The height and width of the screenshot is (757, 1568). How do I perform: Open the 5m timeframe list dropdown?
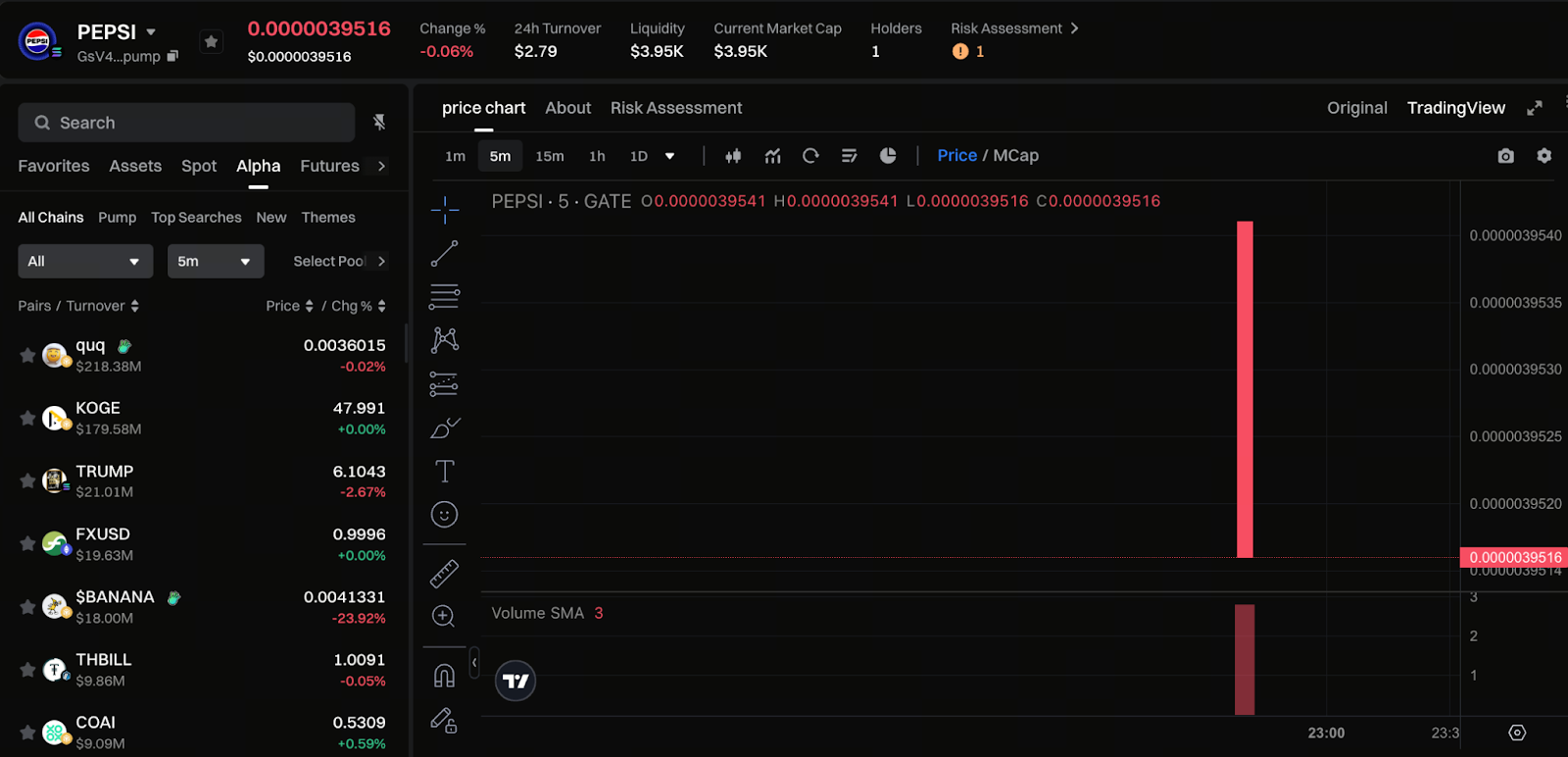(215, 261)
